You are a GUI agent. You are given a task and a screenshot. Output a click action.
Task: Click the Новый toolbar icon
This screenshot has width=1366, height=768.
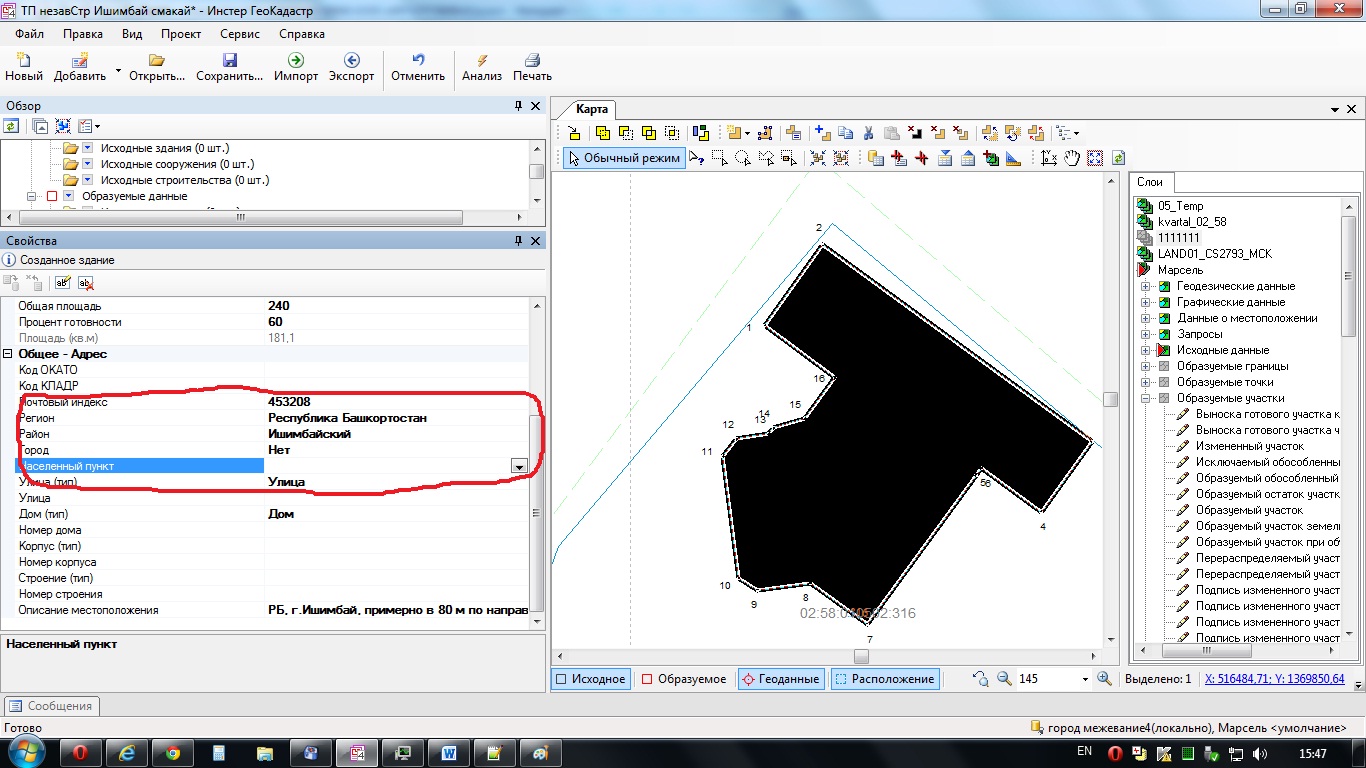pos(24,60)
